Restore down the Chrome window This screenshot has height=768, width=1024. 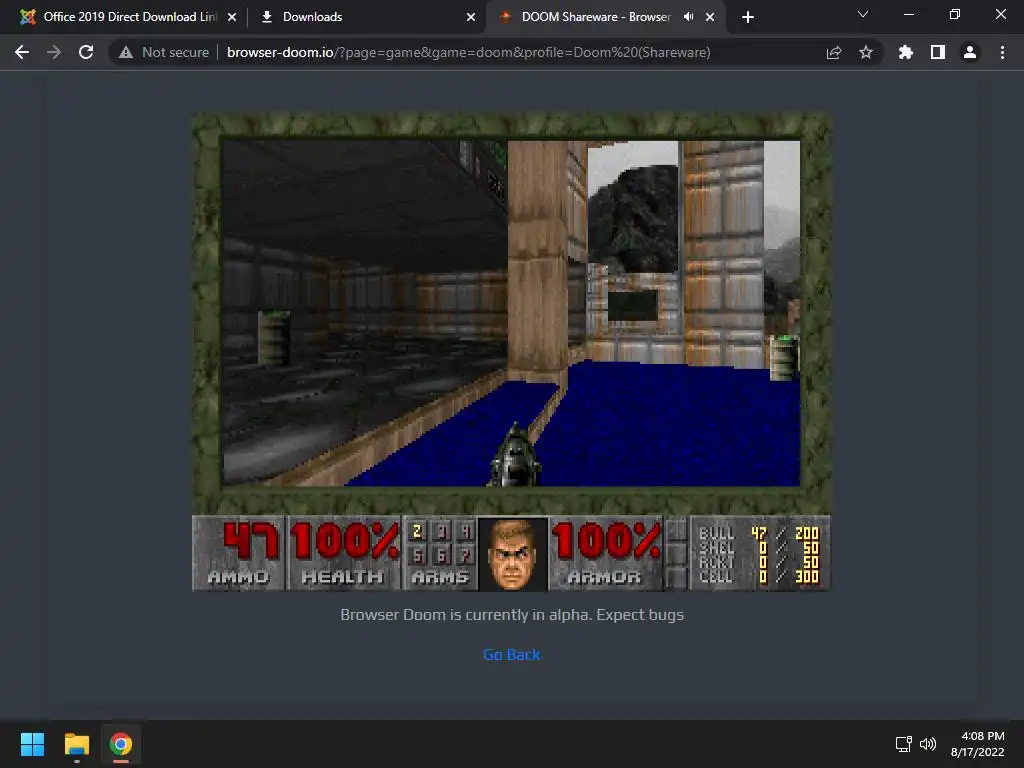955,14
